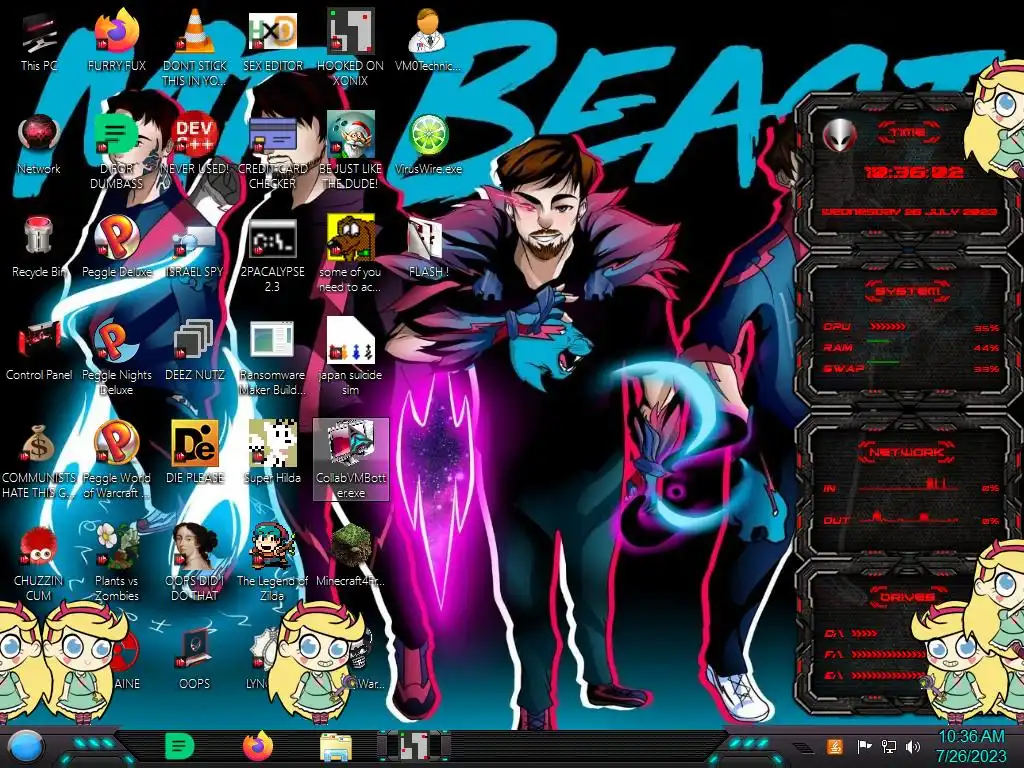Click the F:\ drive usage bar
The image size is (1024, 768).
[x=886, y=654]
